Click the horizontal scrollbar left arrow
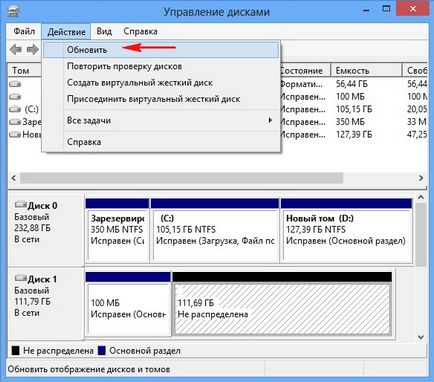 14,178
